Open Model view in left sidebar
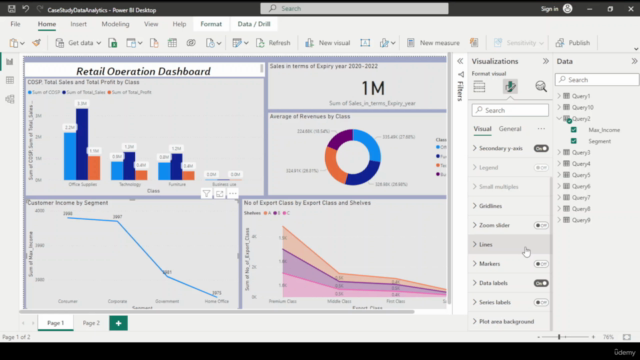 10,99
